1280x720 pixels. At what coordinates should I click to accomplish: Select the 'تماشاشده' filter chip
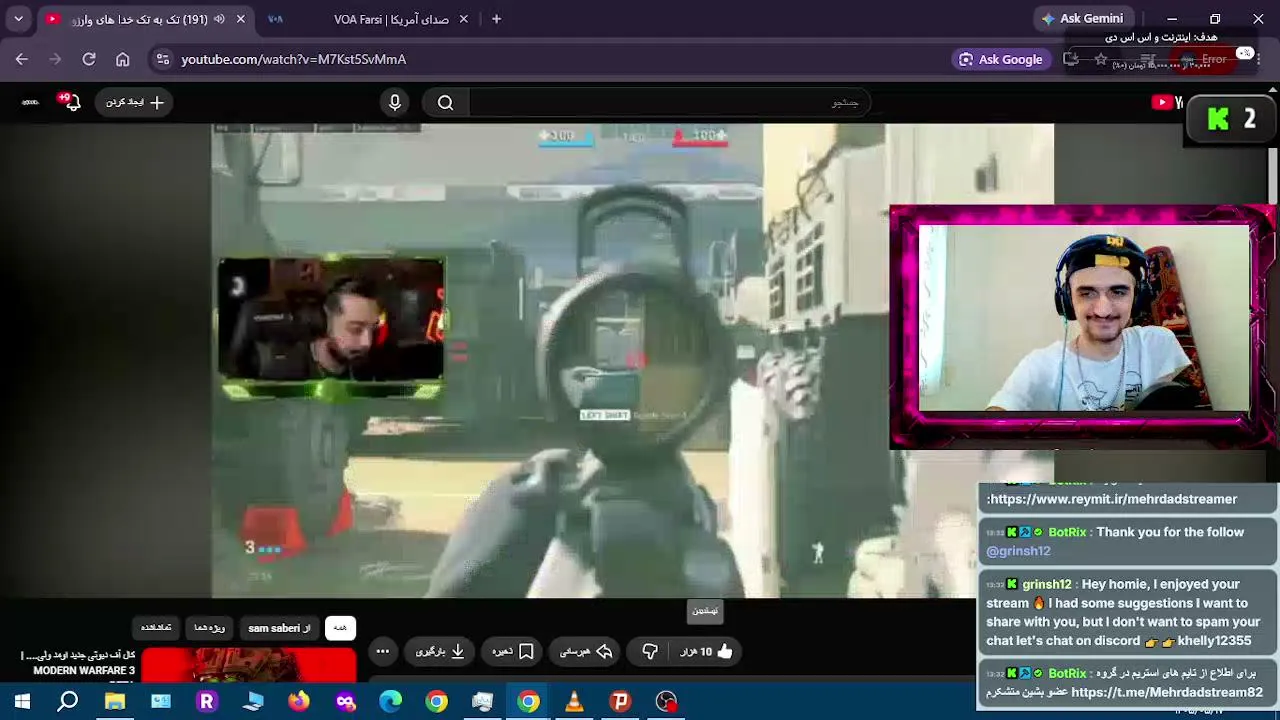click(x=156, y=628)
